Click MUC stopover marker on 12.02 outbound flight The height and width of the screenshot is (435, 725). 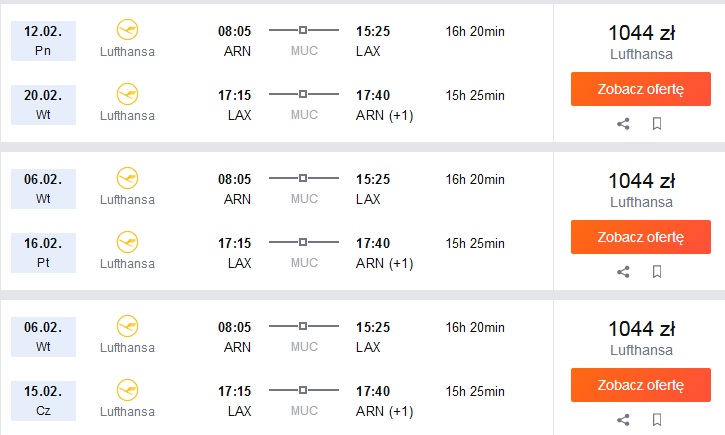303,30
